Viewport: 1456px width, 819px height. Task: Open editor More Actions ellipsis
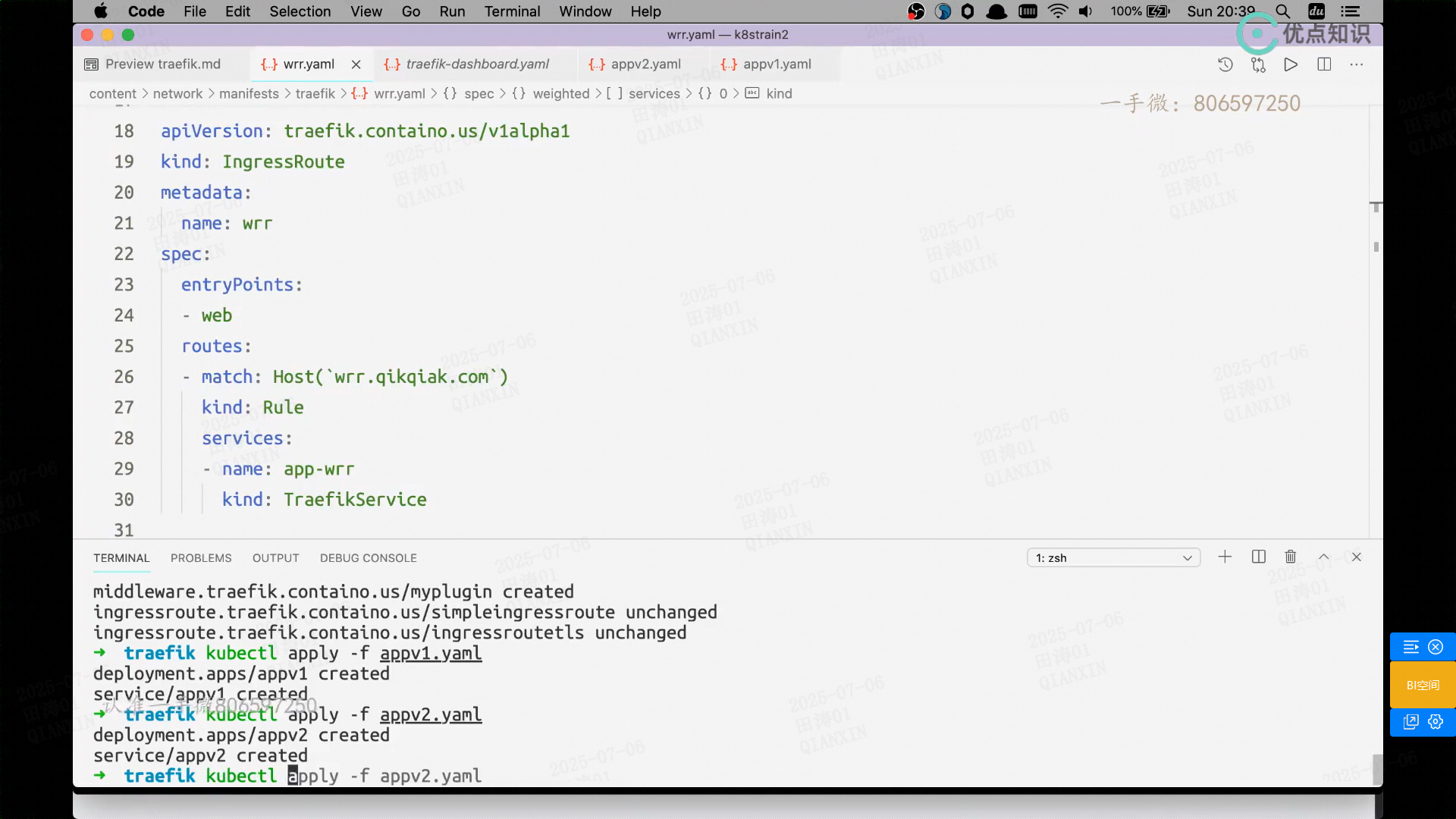point(1357,64)
